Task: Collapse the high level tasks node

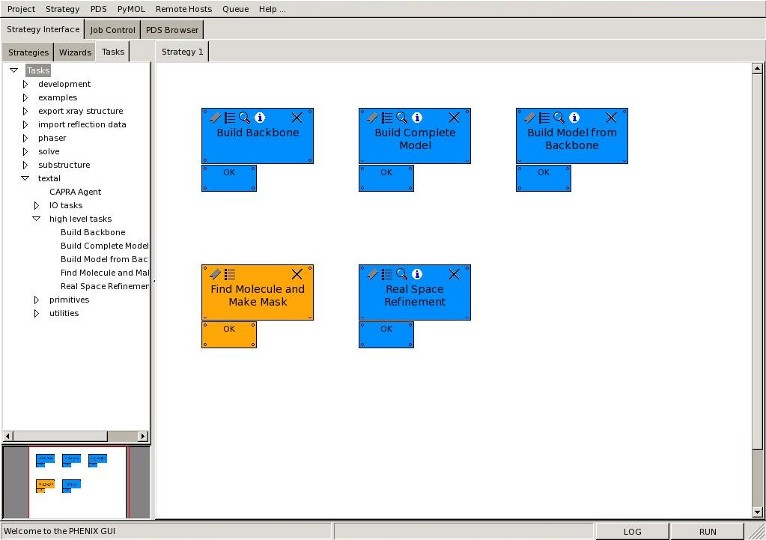Action: pyautogui.click(x=37, y=218)
